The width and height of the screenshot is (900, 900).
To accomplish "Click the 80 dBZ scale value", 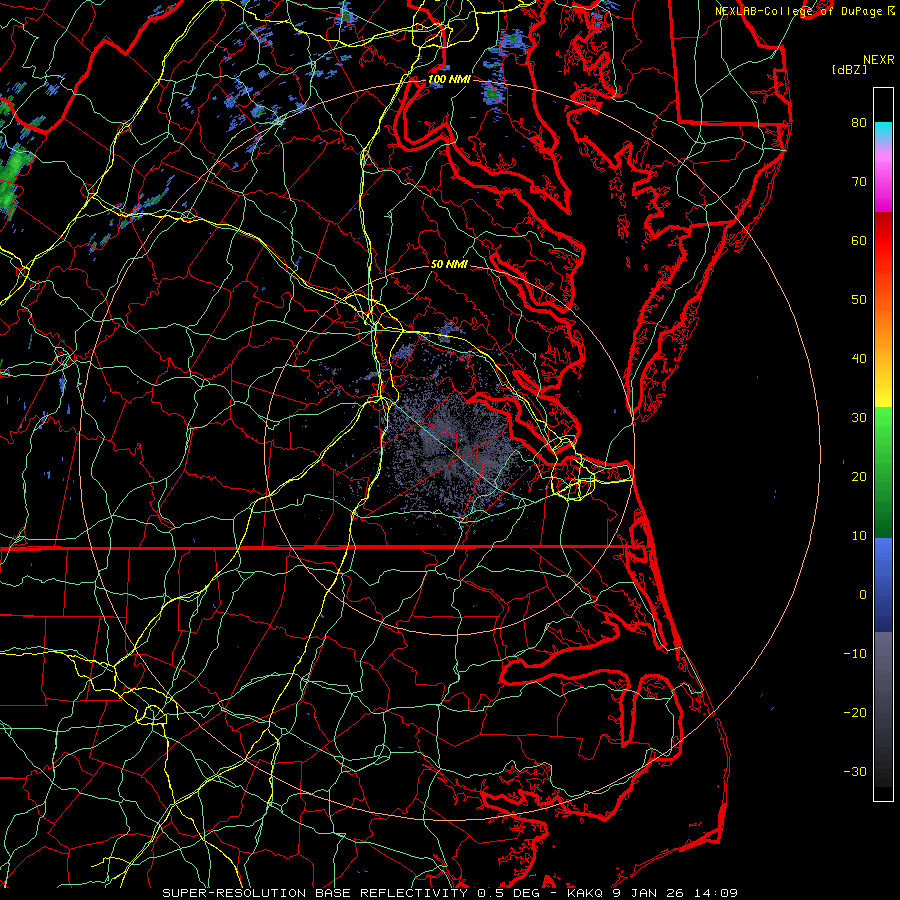I will point(859,123).
